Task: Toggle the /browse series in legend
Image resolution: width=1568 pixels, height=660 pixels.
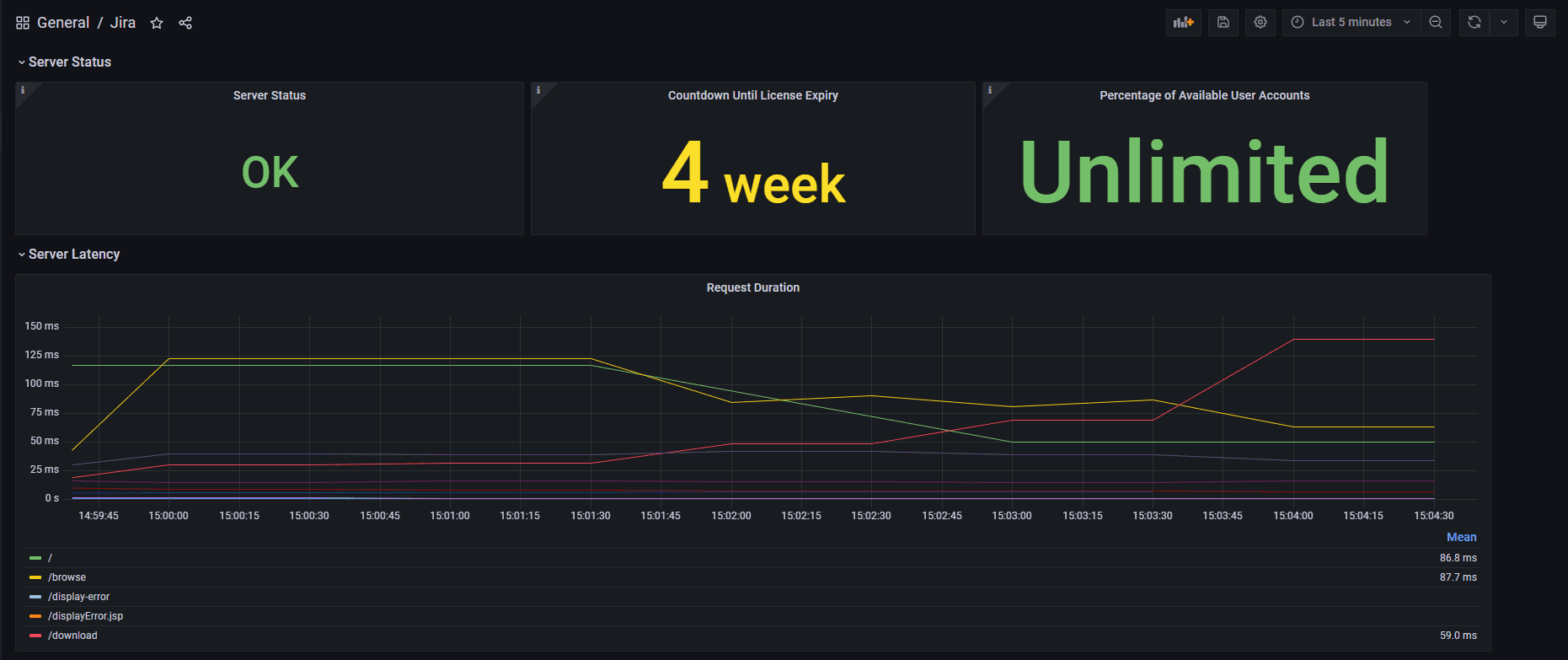Action: point(67,577)
